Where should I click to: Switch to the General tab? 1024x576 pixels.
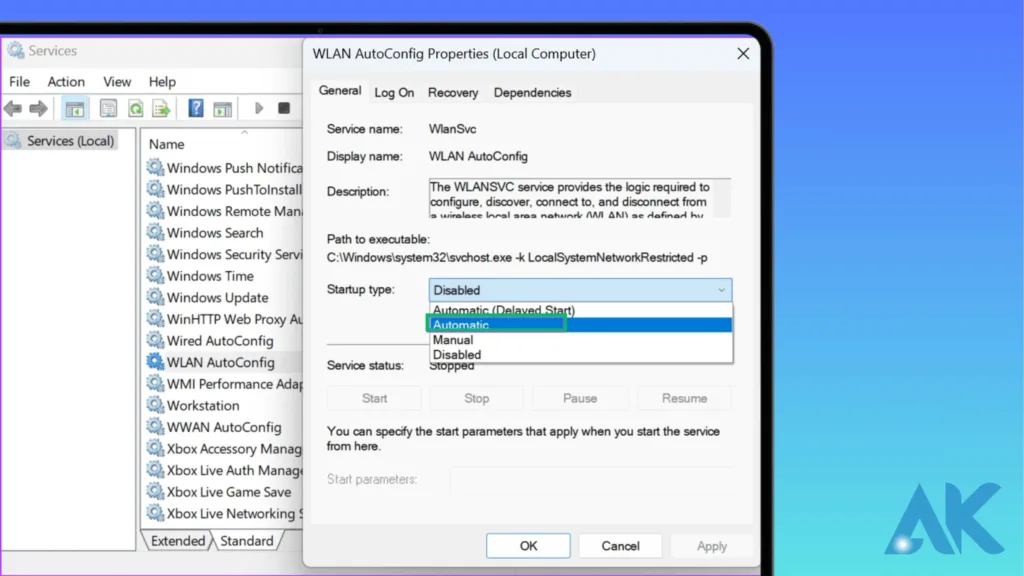pyautogui.click(x=340, y=91)
